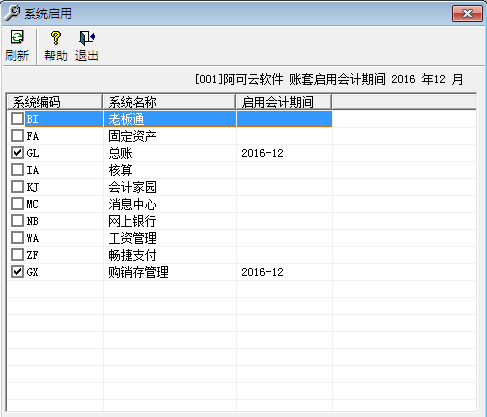Open the 帮助 help icon
Viewport: 487px width, 417px height.
point(56,38)
